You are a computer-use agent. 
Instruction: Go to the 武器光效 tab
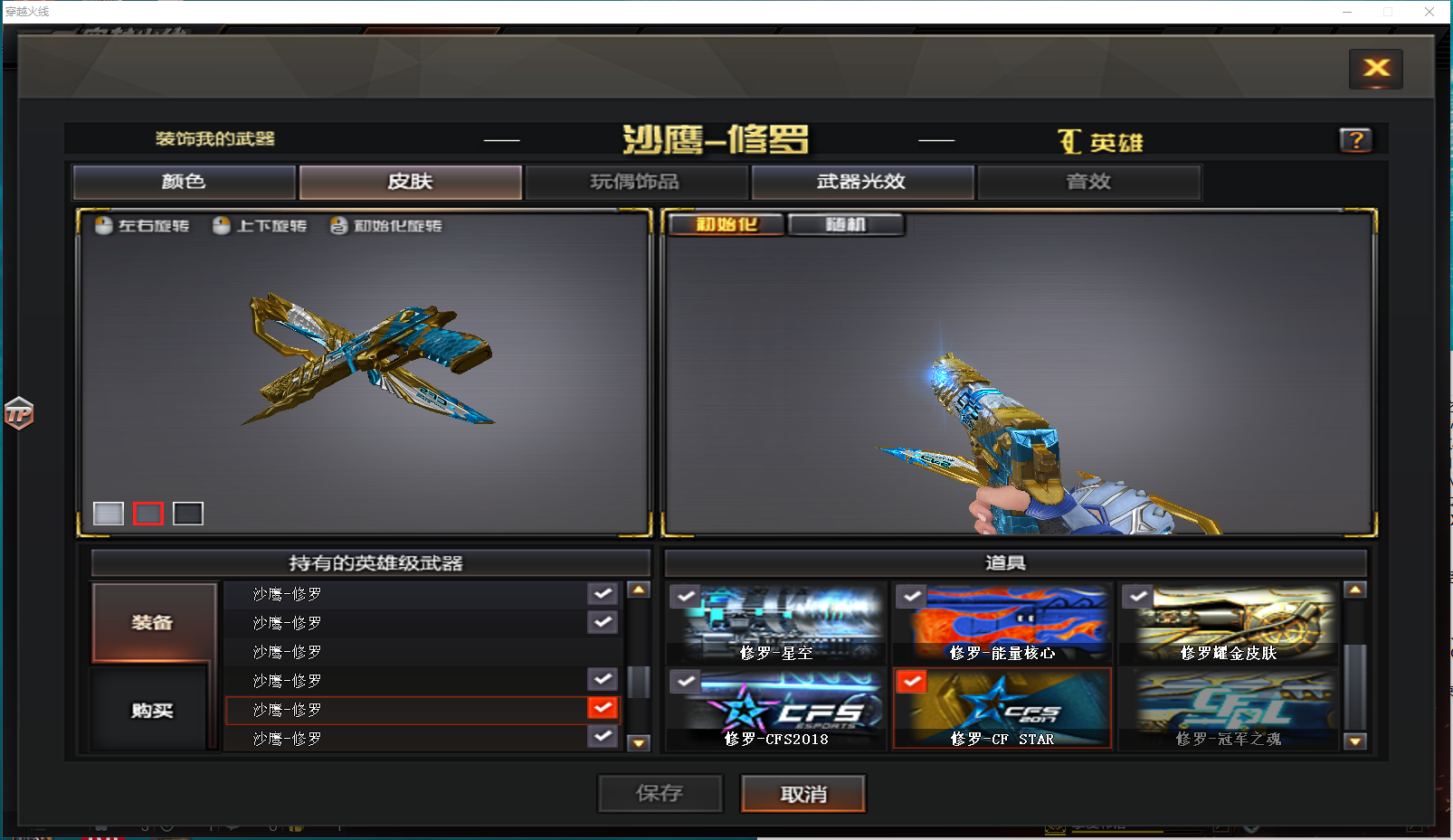[x=862, y=182]
